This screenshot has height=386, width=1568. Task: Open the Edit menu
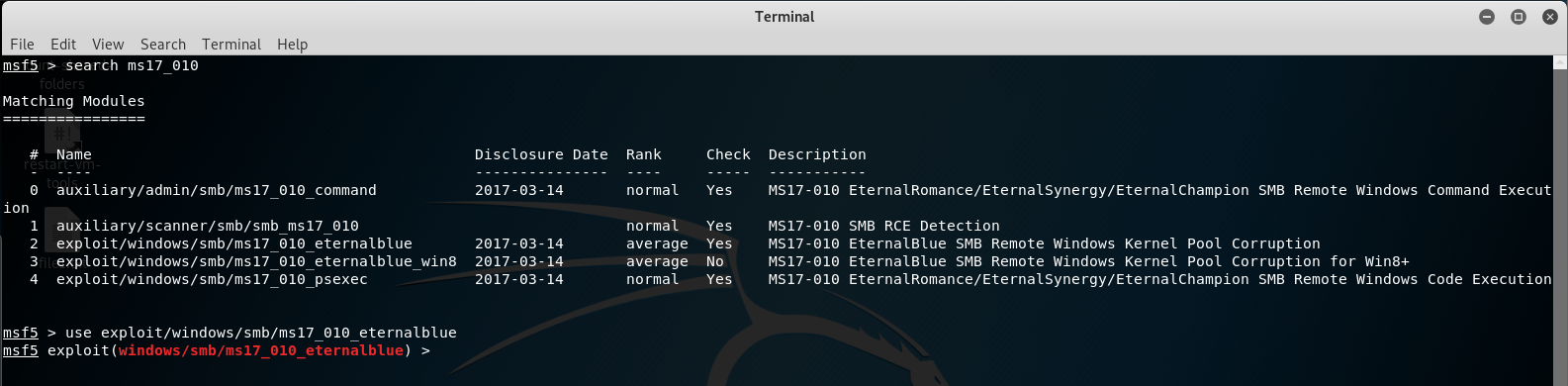63,45
